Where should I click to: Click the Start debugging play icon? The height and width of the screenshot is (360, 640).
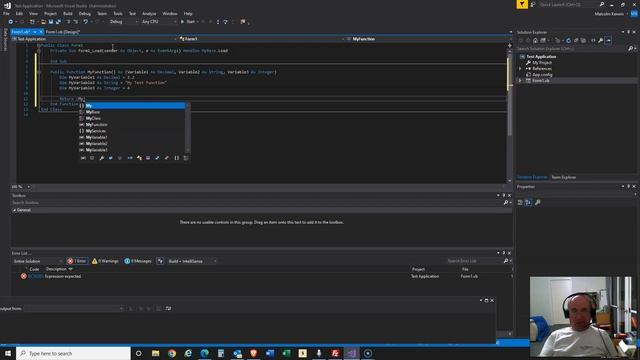182,22
